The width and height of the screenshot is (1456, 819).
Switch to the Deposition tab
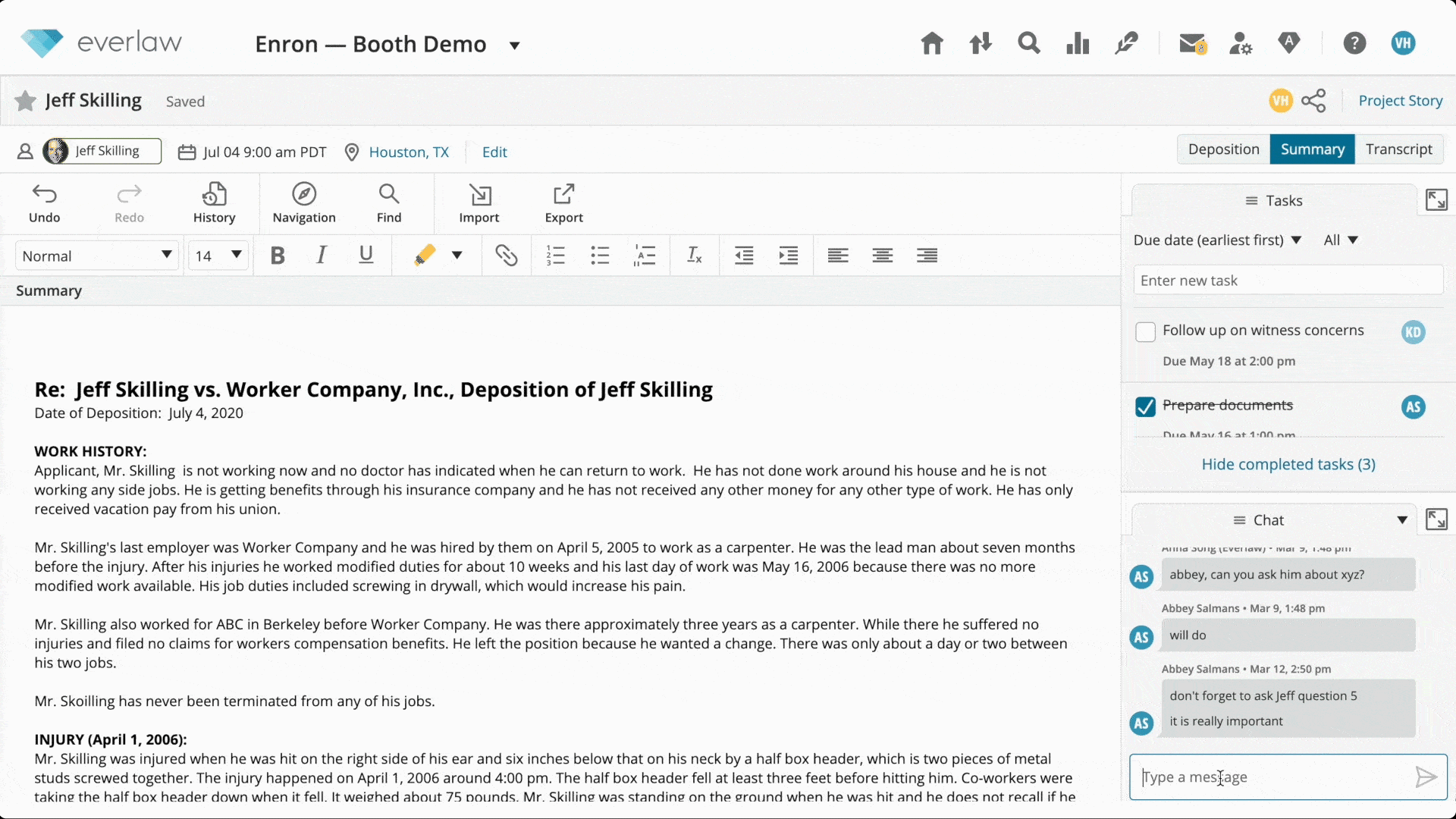[x=1223, y=149]
